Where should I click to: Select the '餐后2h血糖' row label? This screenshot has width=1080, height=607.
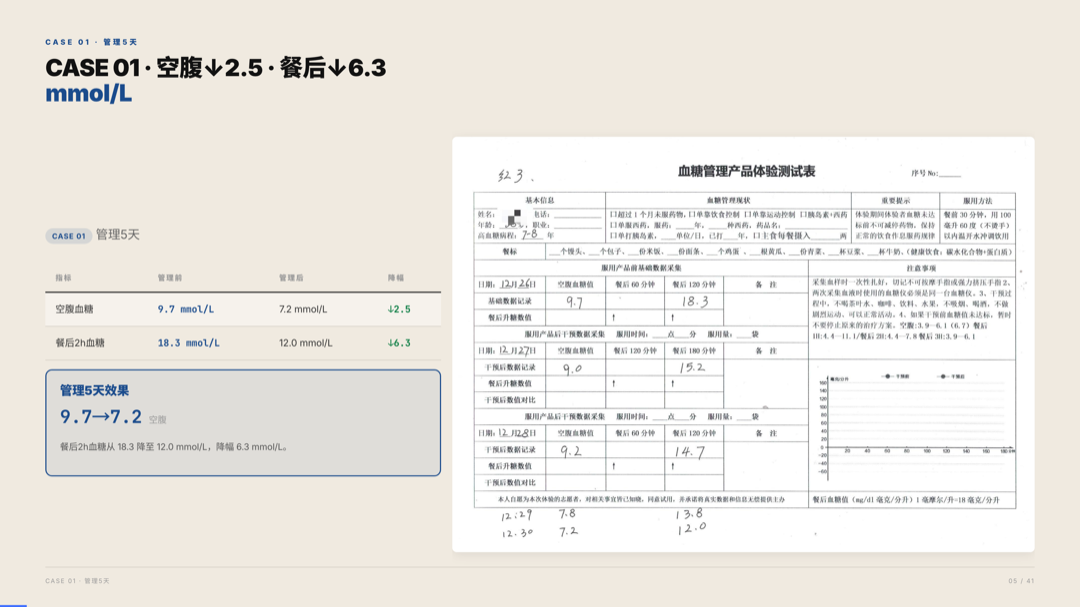coord(80,342)
